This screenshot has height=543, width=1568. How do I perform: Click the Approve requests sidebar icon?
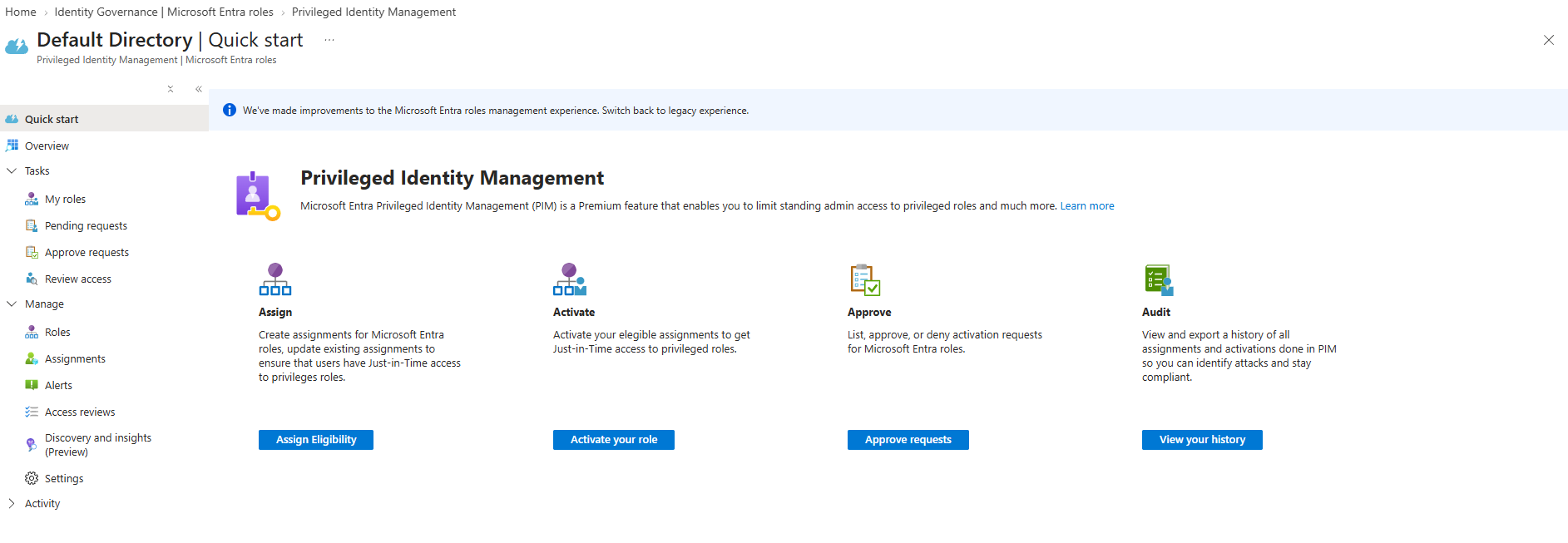(32, 252)
